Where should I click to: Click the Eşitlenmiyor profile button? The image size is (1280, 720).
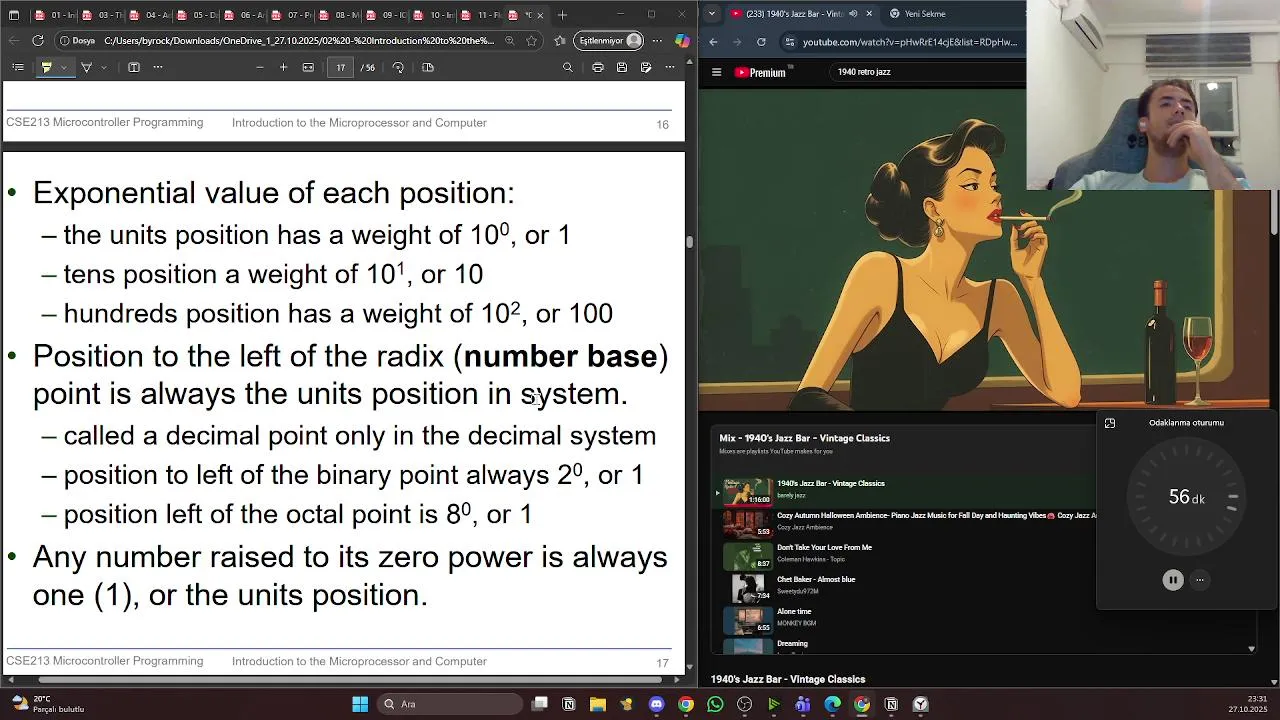(610, 41)
